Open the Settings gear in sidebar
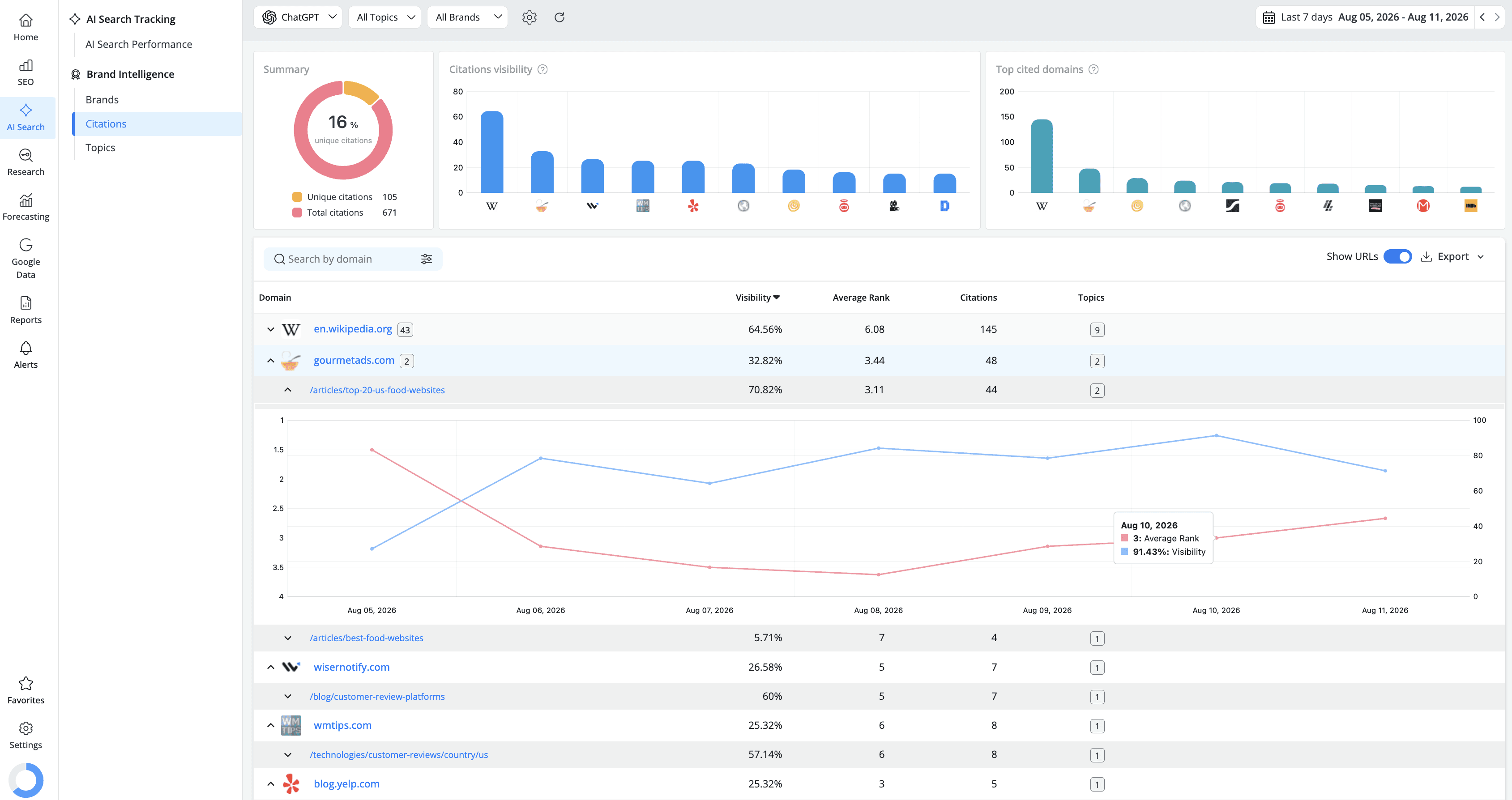1512x800 pixels. tap(26, 728)
